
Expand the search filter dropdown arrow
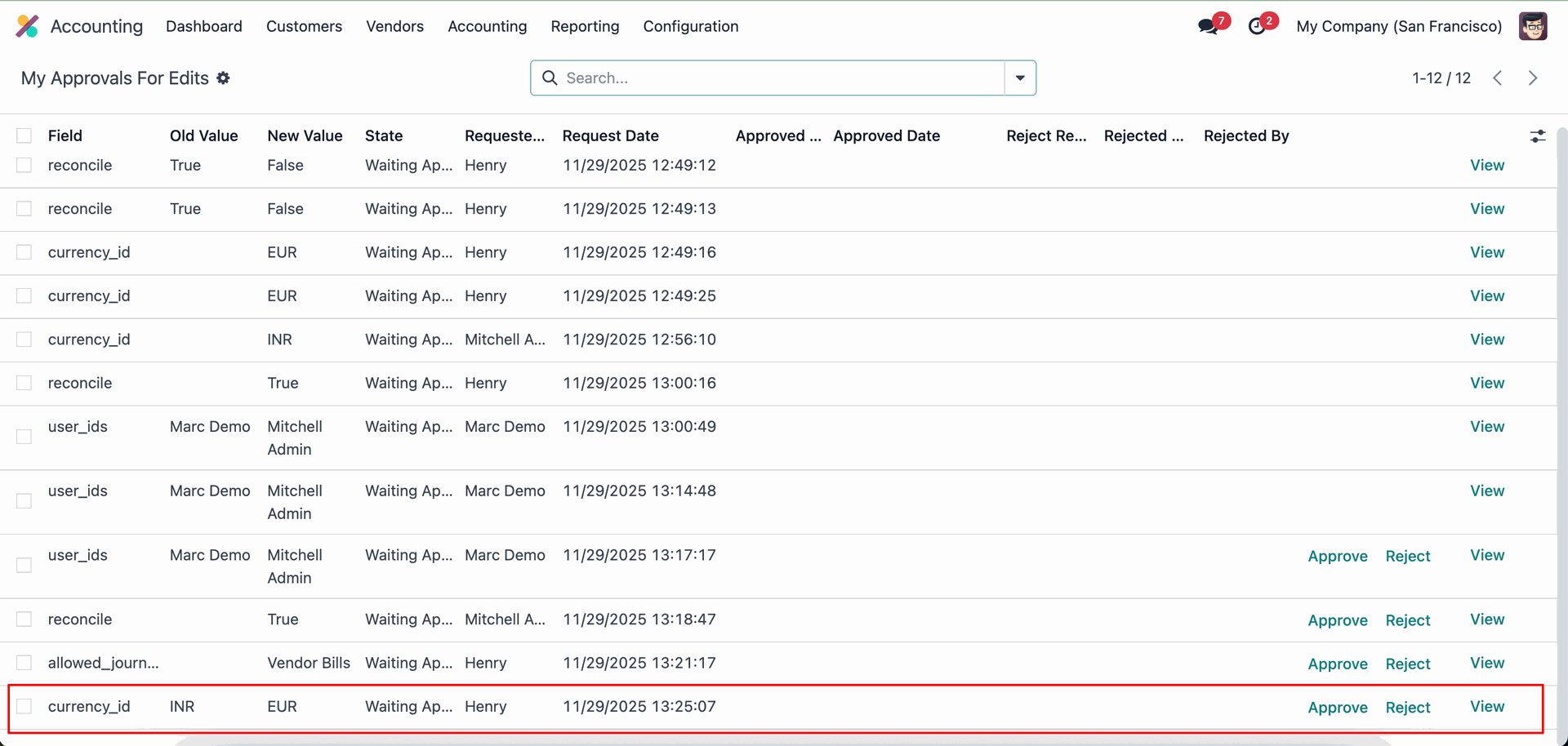tap(1020, 78)
